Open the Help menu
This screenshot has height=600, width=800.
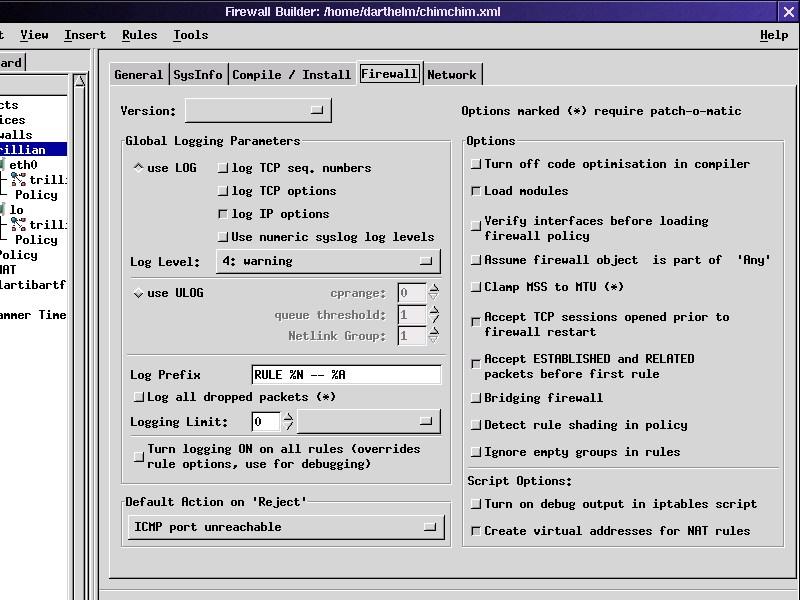point(773,35)
